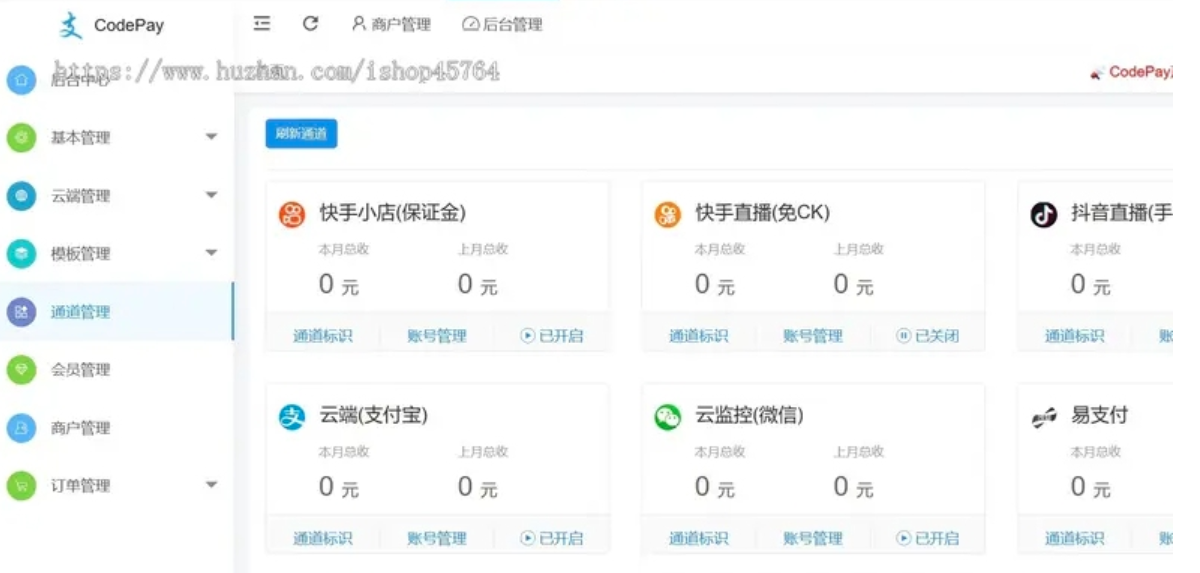This screenshot has height=573, width=1200.
Task: Click the purple 通道管理 sidebar icon
Action: [21, 312]
